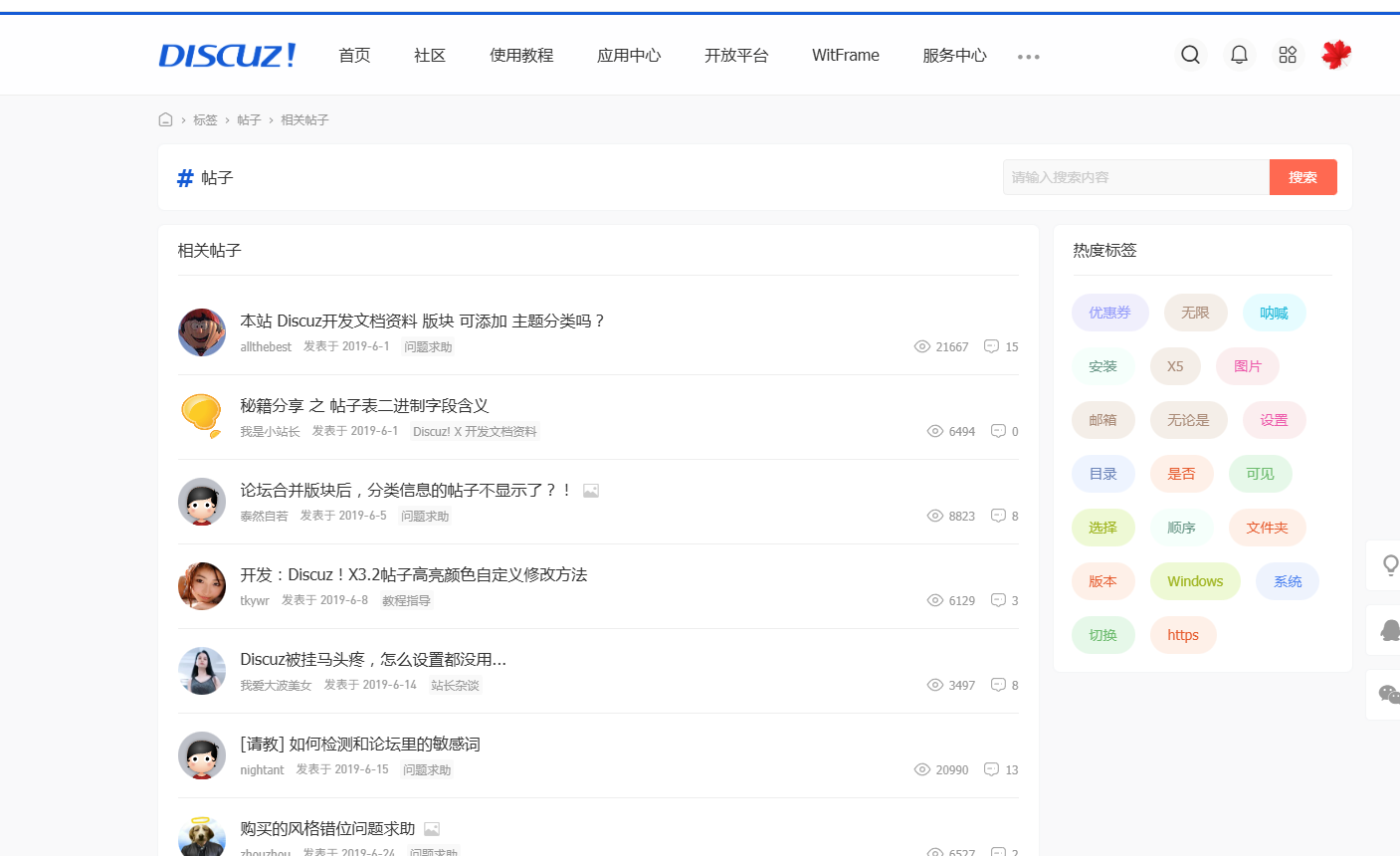The width and height of the screenshot is (1400, 856).
Task: Click the Discuz! logo
Action: (x=228, y=56)
